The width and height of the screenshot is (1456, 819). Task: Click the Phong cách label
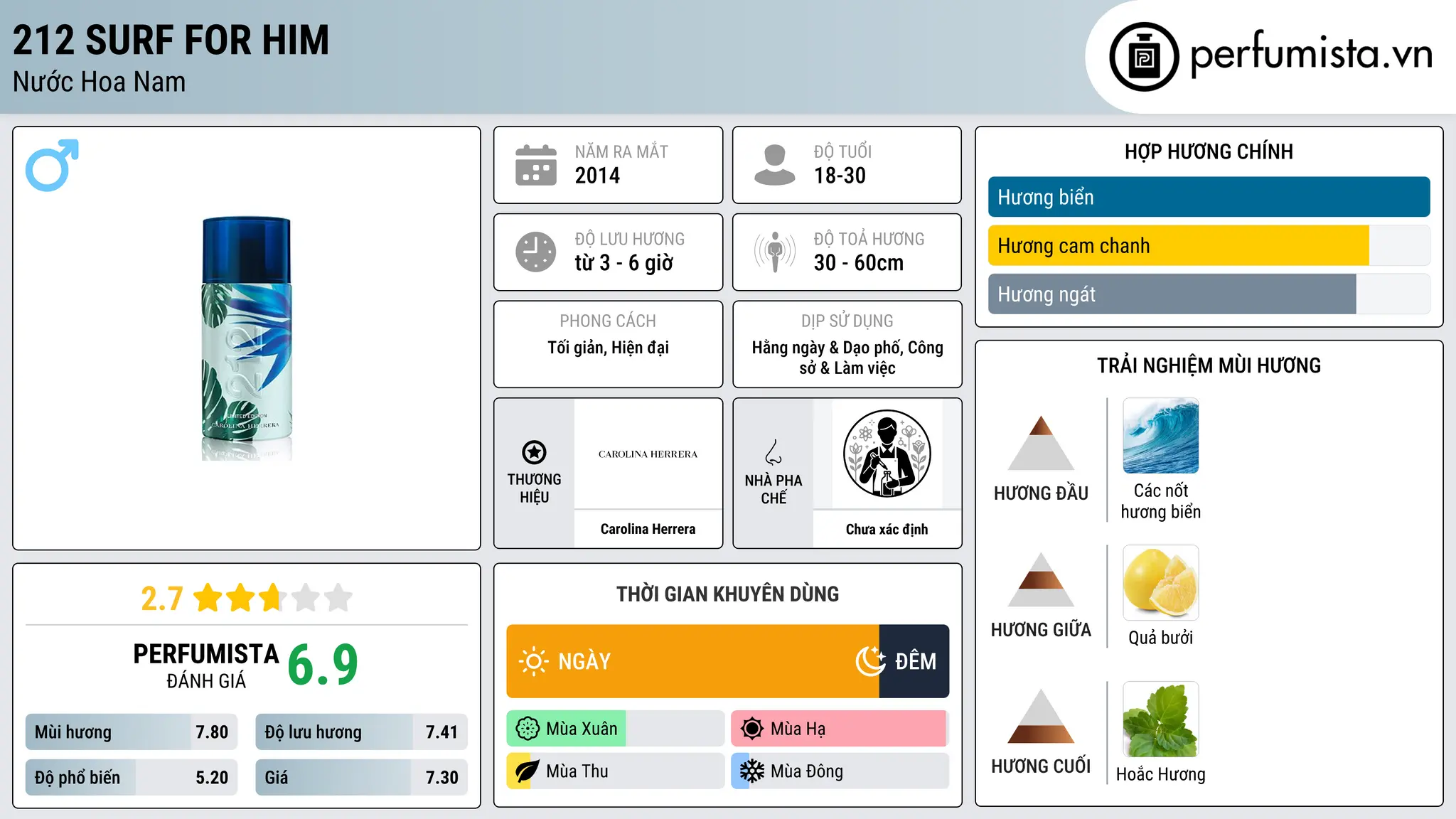(x=608, y=321)
